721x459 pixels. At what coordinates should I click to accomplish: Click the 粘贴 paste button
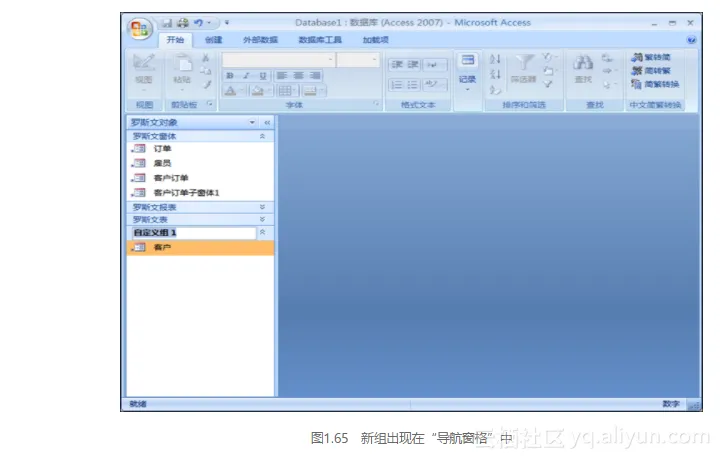[182, 73]
